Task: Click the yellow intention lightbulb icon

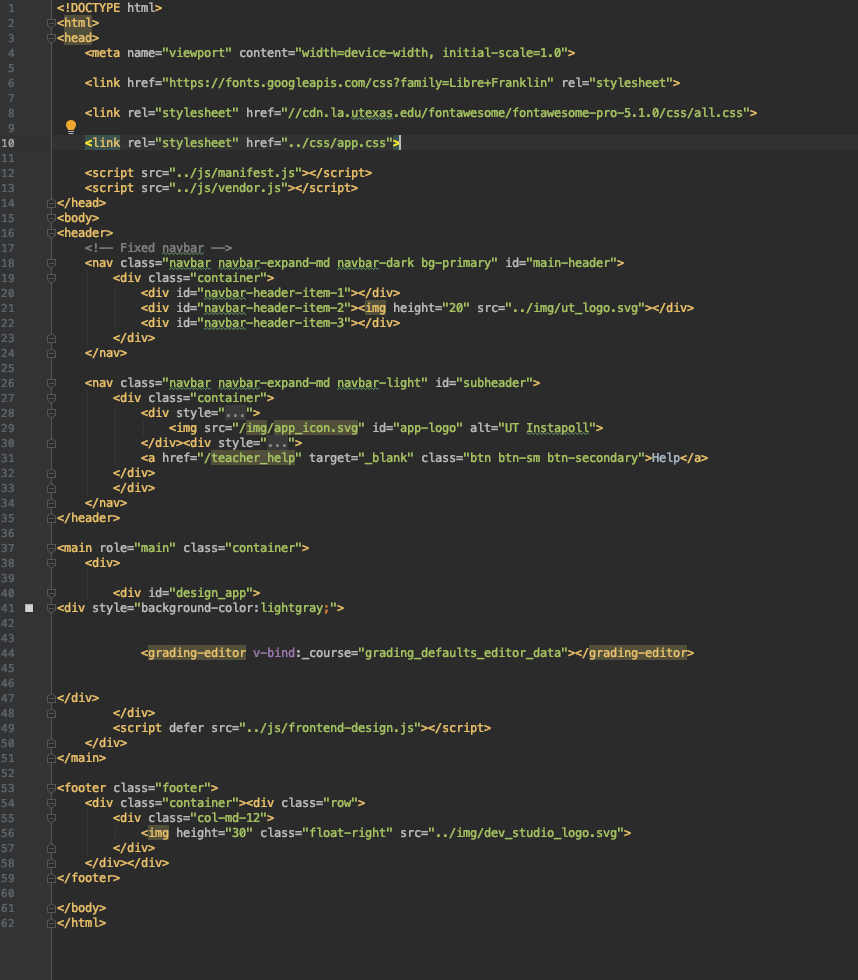Action: pyautogui.click(x=71, y=127)
